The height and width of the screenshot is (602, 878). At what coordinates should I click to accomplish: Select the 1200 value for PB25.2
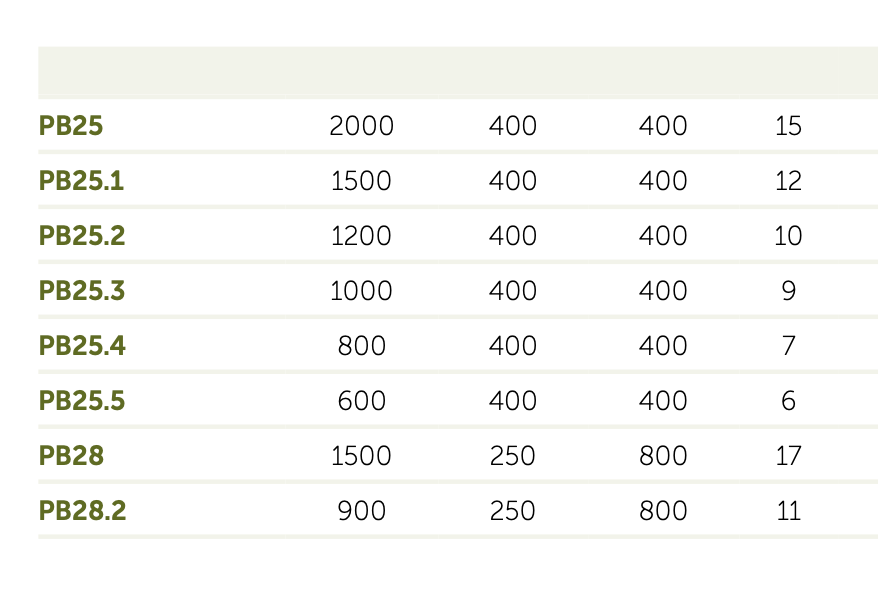(361, 236)
